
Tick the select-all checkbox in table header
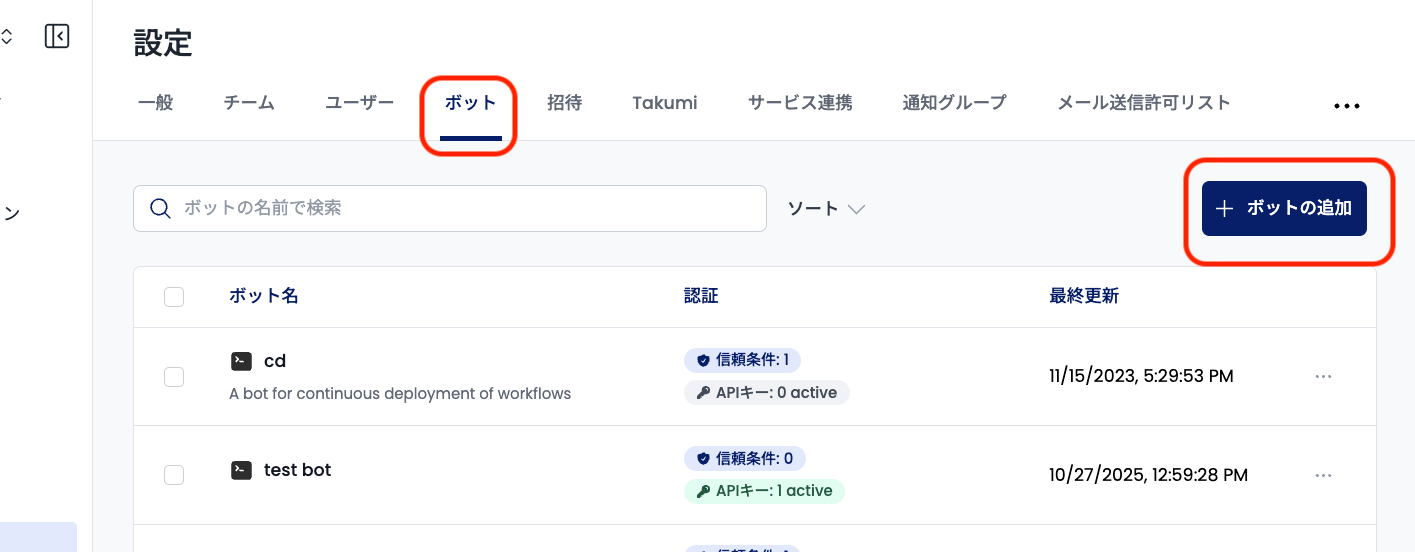(x=174, y=296)
